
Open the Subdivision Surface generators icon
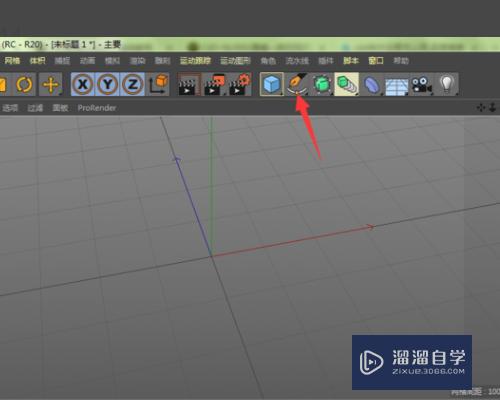321,84
